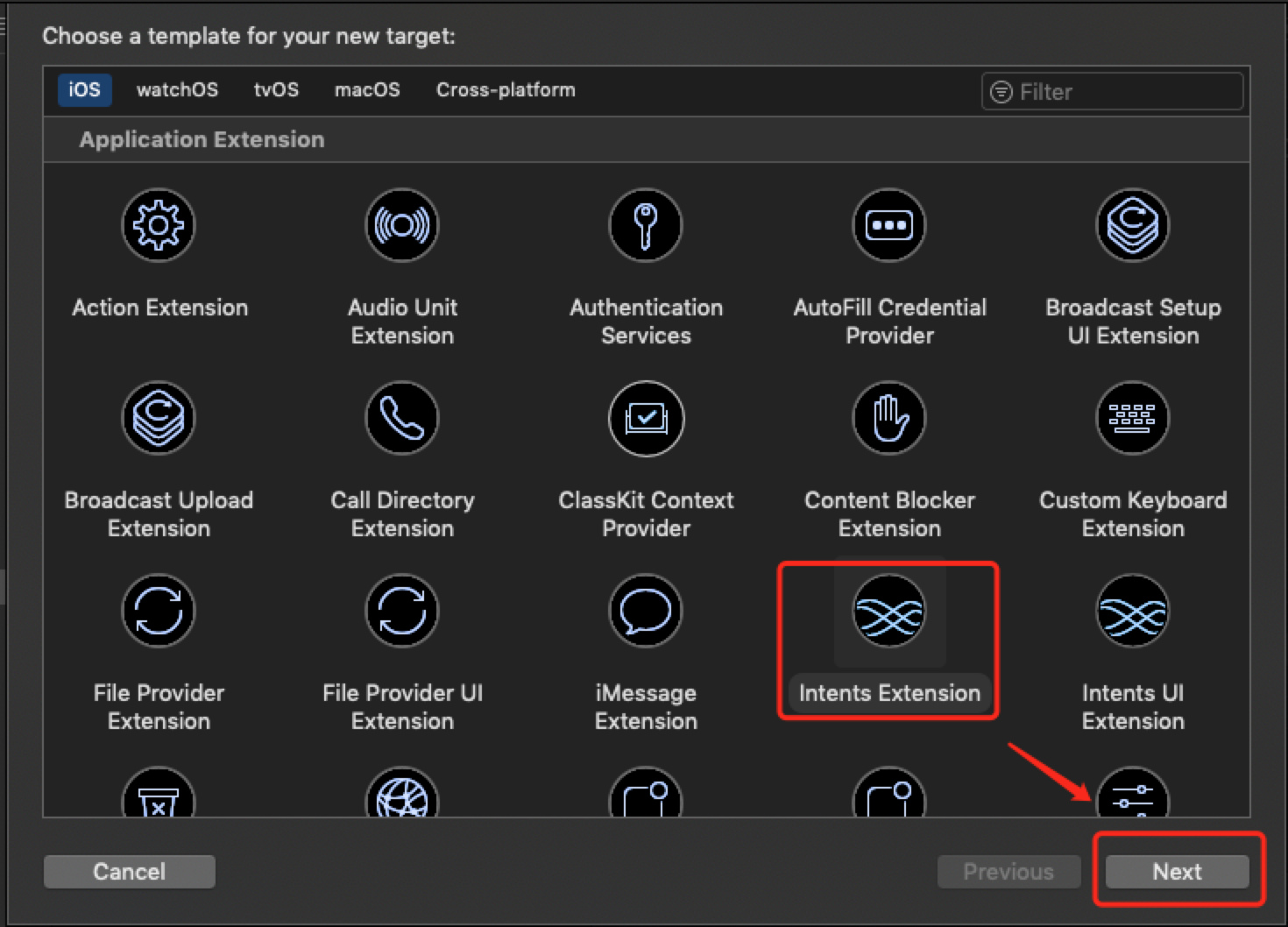This screenshot has width=1288, height=927.
Task: Click the Action Extension label
Action: (159, 308)
